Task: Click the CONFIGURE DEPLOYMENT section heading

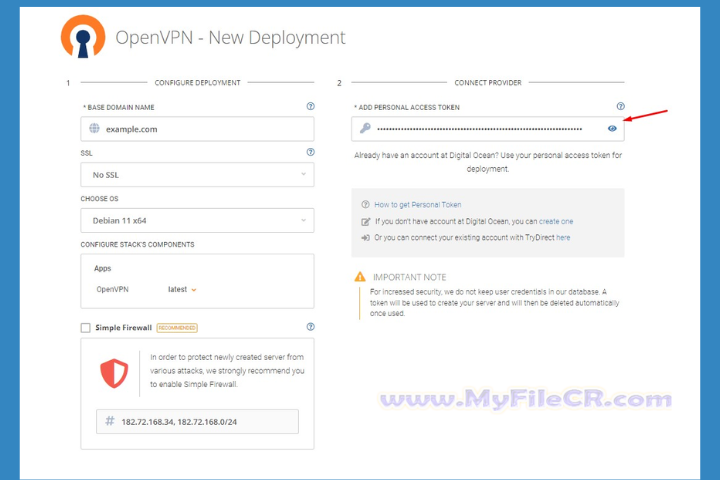Action: [x=197, y=83]
